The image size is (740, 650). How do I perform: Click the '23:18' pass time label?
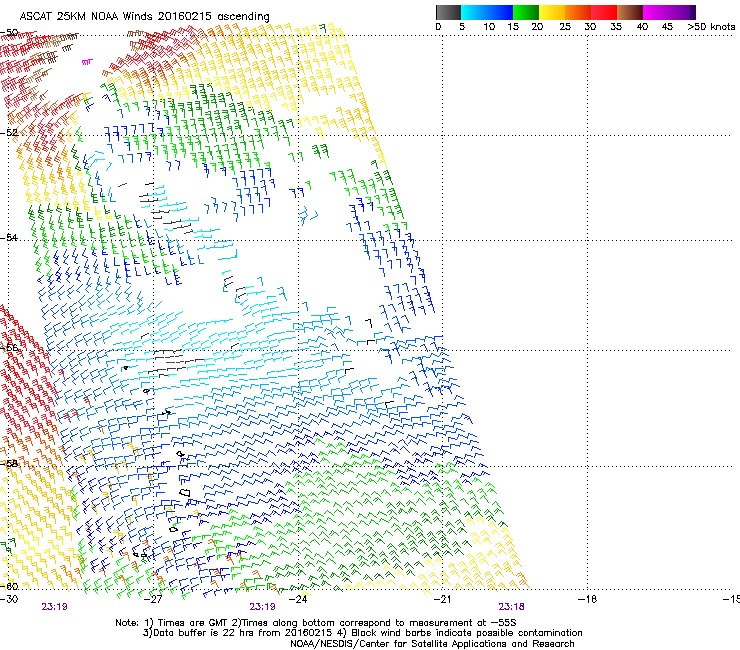(x=512, y=607)
